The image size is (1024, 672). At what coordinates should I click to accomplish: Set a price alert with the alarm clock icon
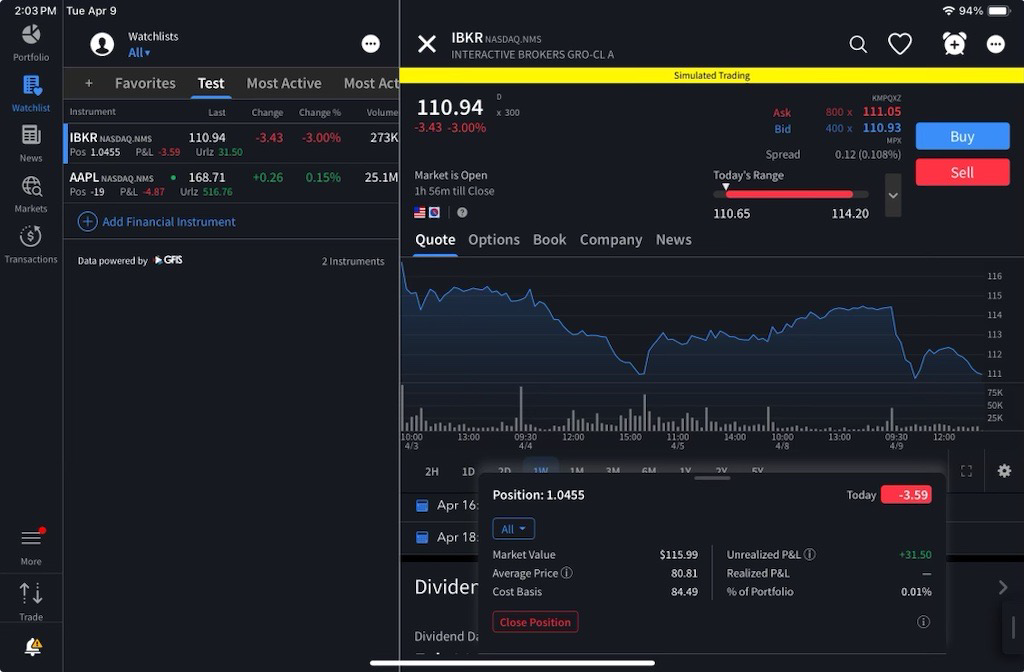954,44
